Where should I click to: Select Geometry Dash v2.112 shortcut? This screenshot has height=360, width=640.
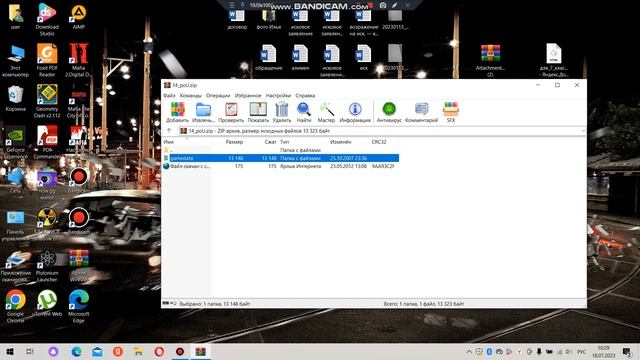click(47, 101)
